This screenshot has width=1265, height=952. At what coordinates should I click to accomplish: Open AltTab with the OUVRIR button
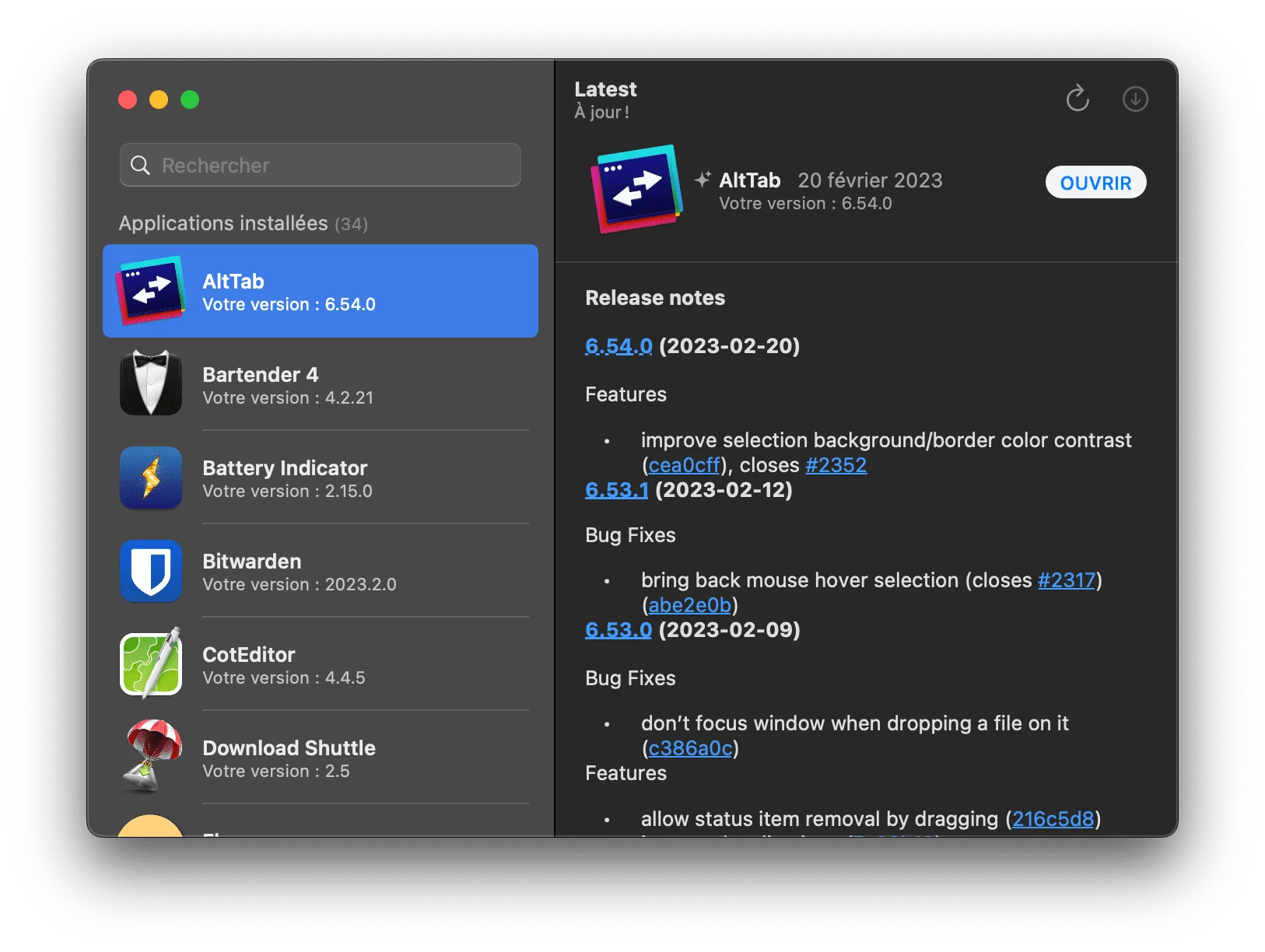1095,182
